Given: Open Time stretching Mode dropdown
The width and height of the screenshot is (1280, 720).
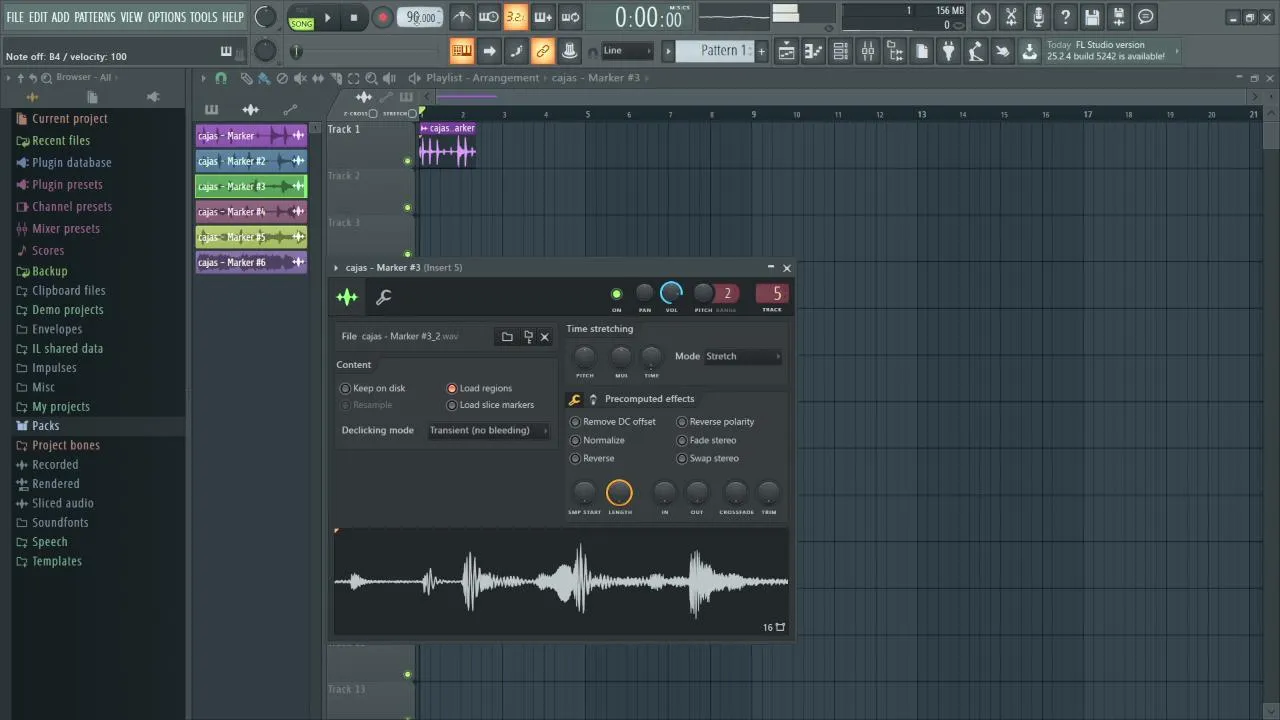Looking at the screenshot, I should [x=743, y=356].
